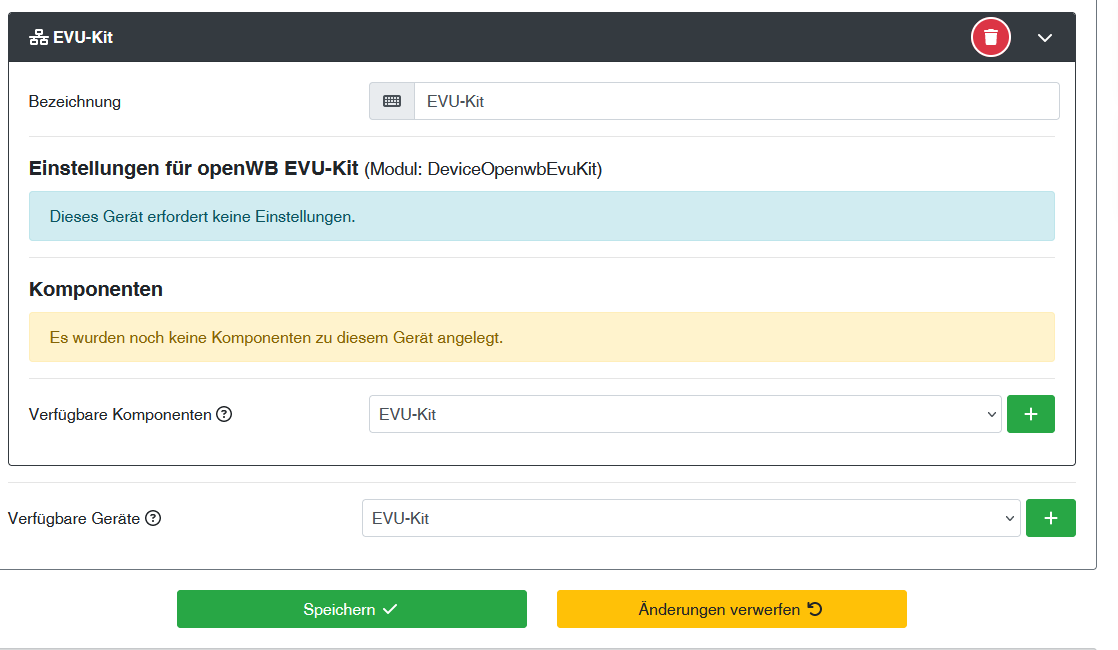The width and height of the screenshot is (1118, 650).
Task: Save settings with Speichern button
Action: 352,609
